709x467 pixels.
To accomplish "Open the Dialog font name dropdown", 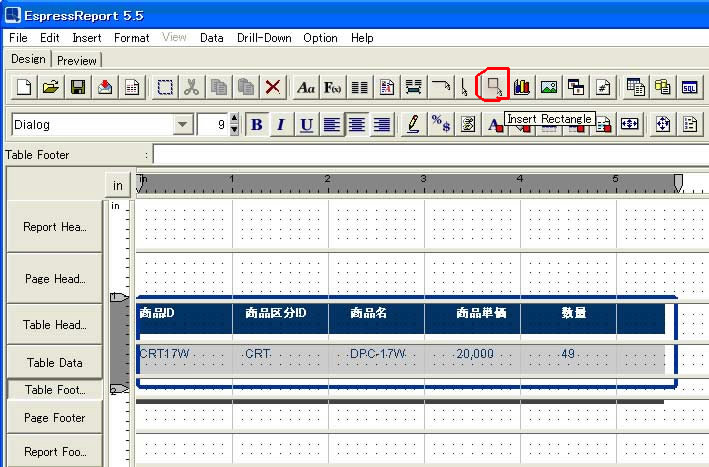I will point(183,125).
